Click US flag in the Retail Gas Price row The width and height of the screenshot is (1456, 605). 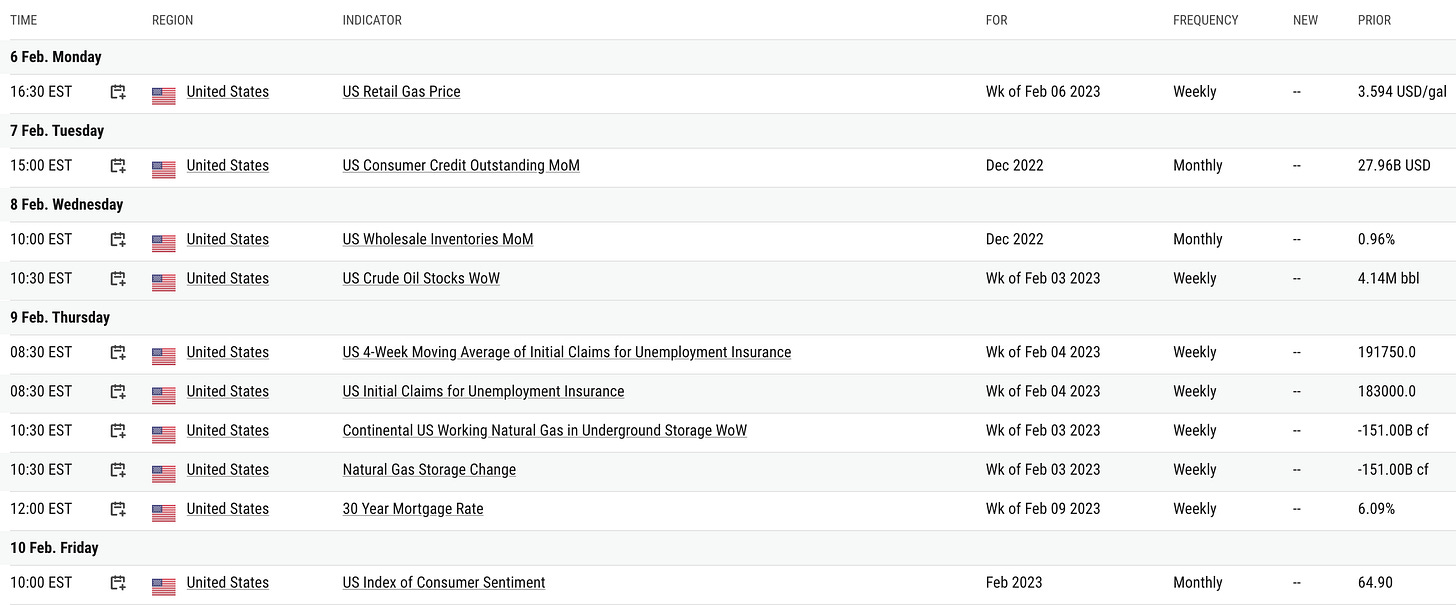tap(164, 95)
